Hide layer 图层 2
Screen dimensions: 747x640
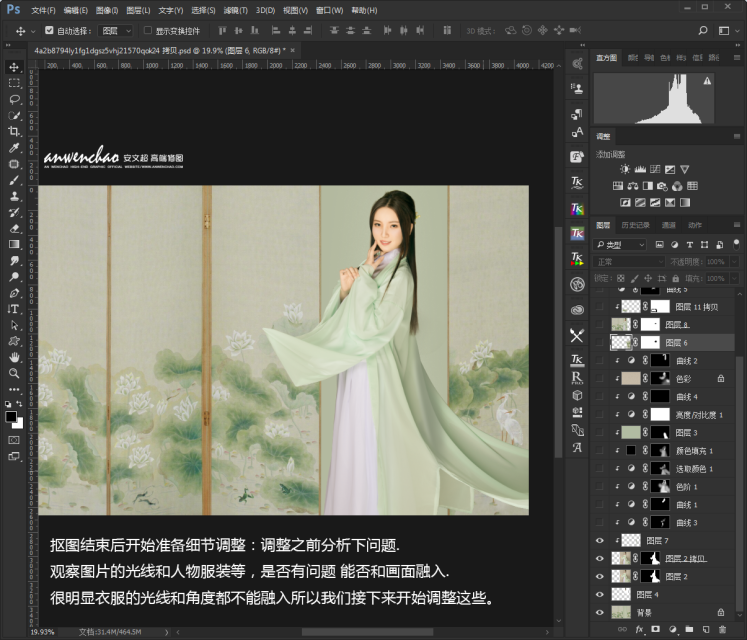coord(600,577)
